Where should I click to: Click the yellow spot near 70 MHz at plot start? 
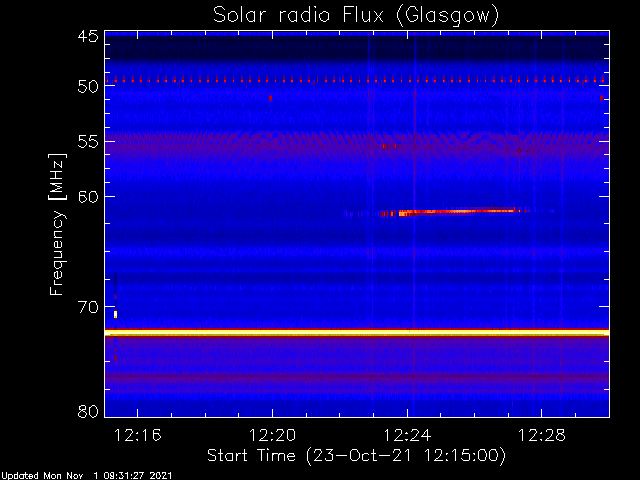116,314
